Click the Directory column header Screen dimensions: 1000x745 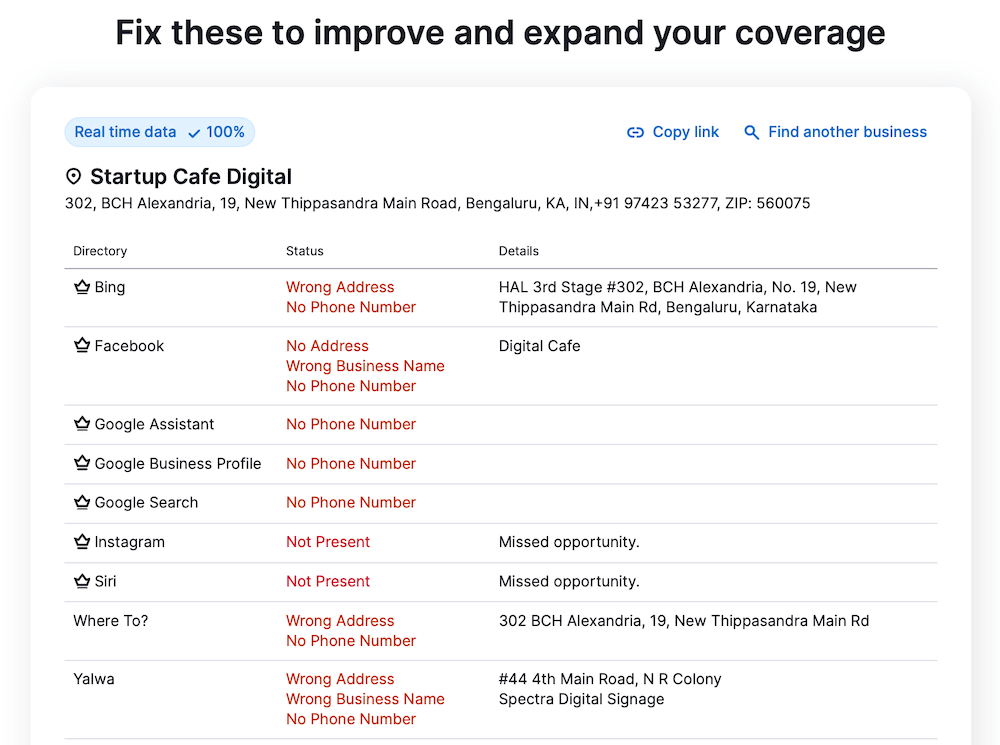pos(100,251)
